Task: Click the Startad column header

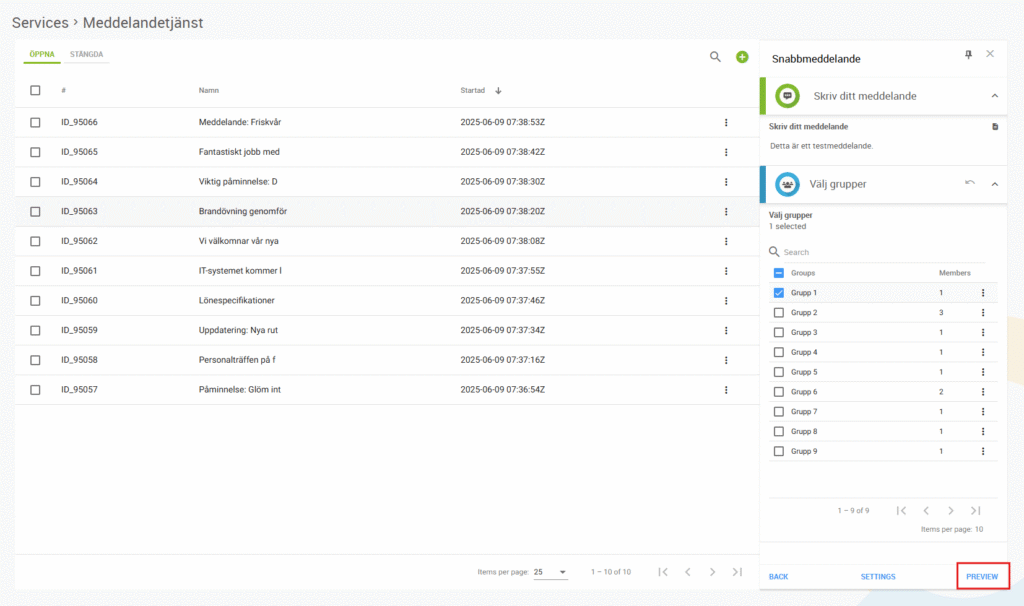Action: coord(472,91)
